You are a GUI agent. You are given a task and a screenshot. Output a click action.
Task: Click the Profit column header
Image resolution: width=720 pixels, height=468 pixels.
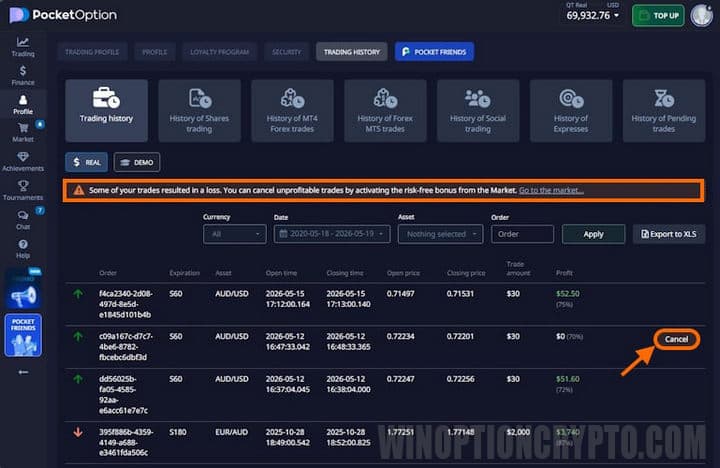[x=564, y=273]
